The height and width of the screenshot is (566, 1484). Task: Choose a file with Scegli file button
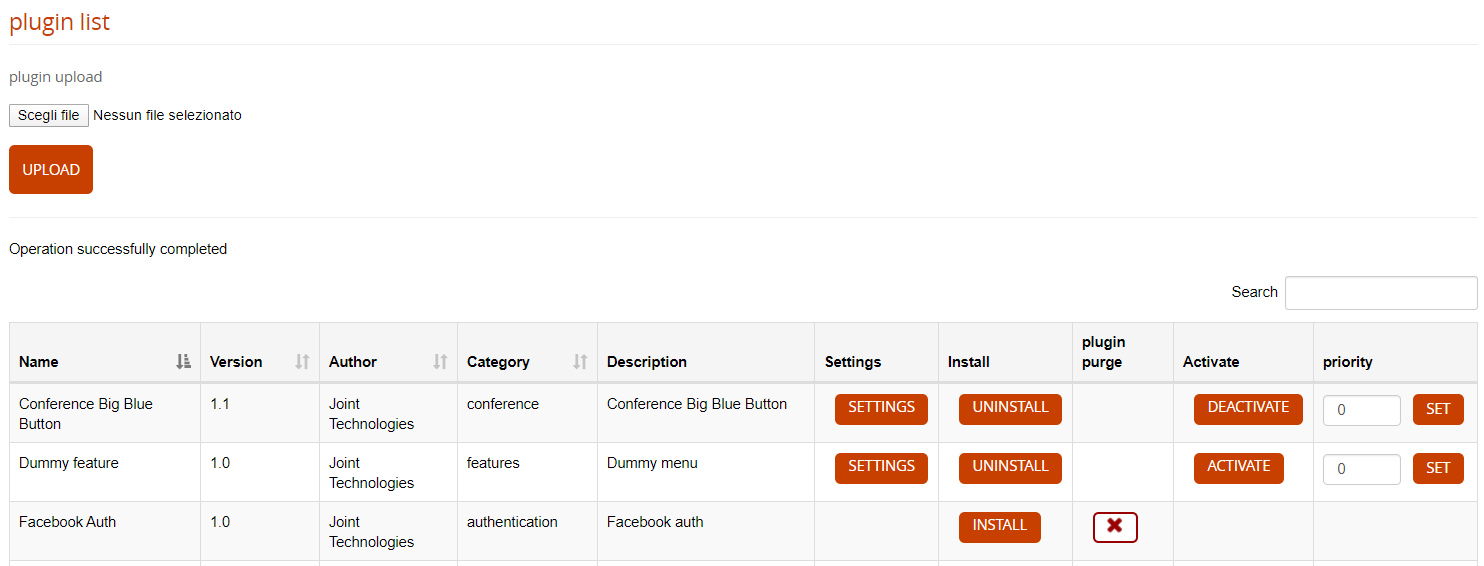tap(49, 116)
